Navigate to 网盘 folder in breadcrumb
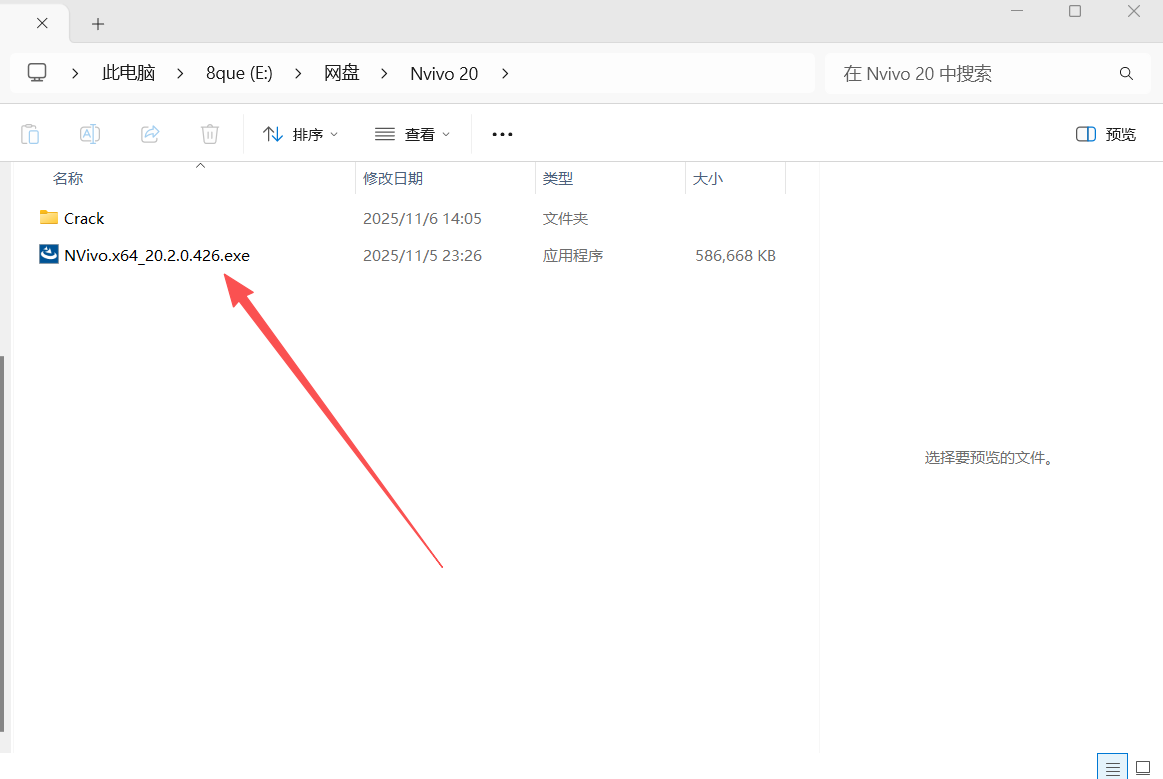 click(341, 73)
